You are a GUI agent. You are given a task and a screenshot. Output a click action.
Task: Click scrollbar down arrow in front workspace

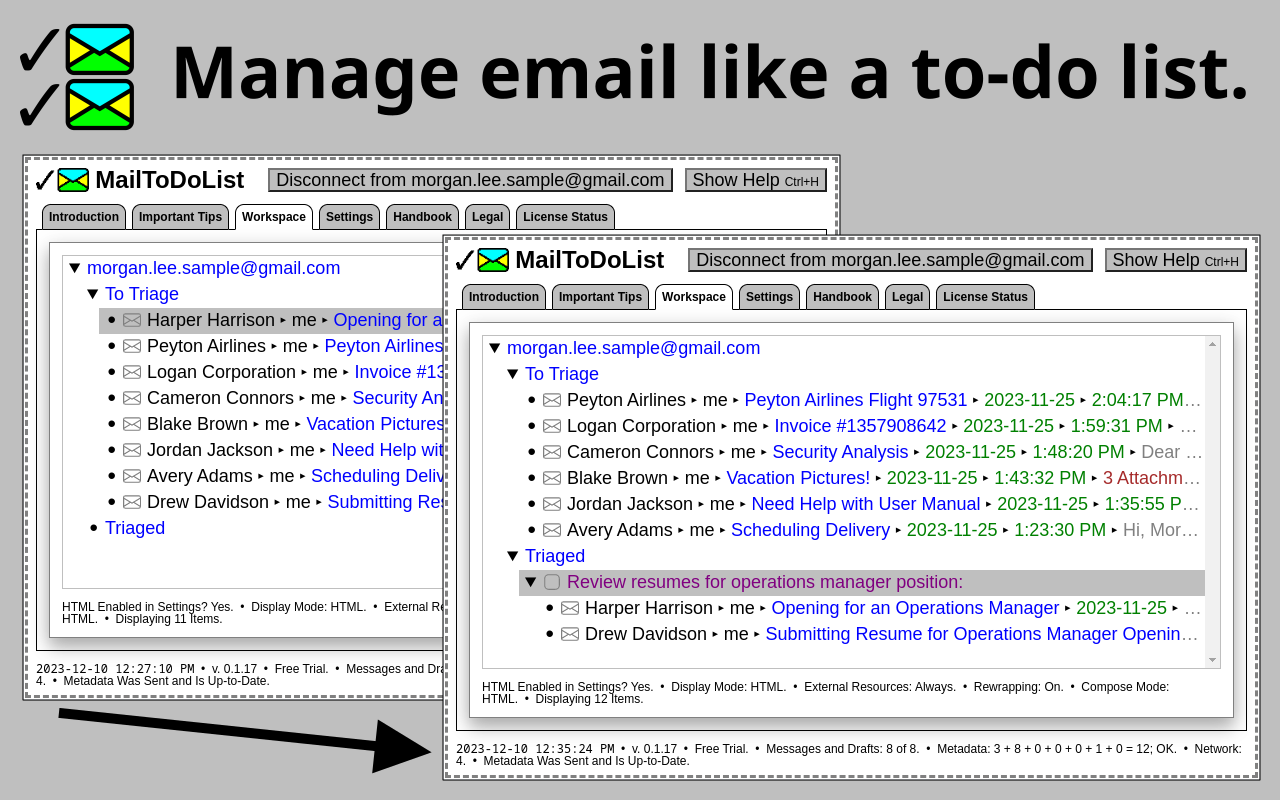coord(1212,660)
